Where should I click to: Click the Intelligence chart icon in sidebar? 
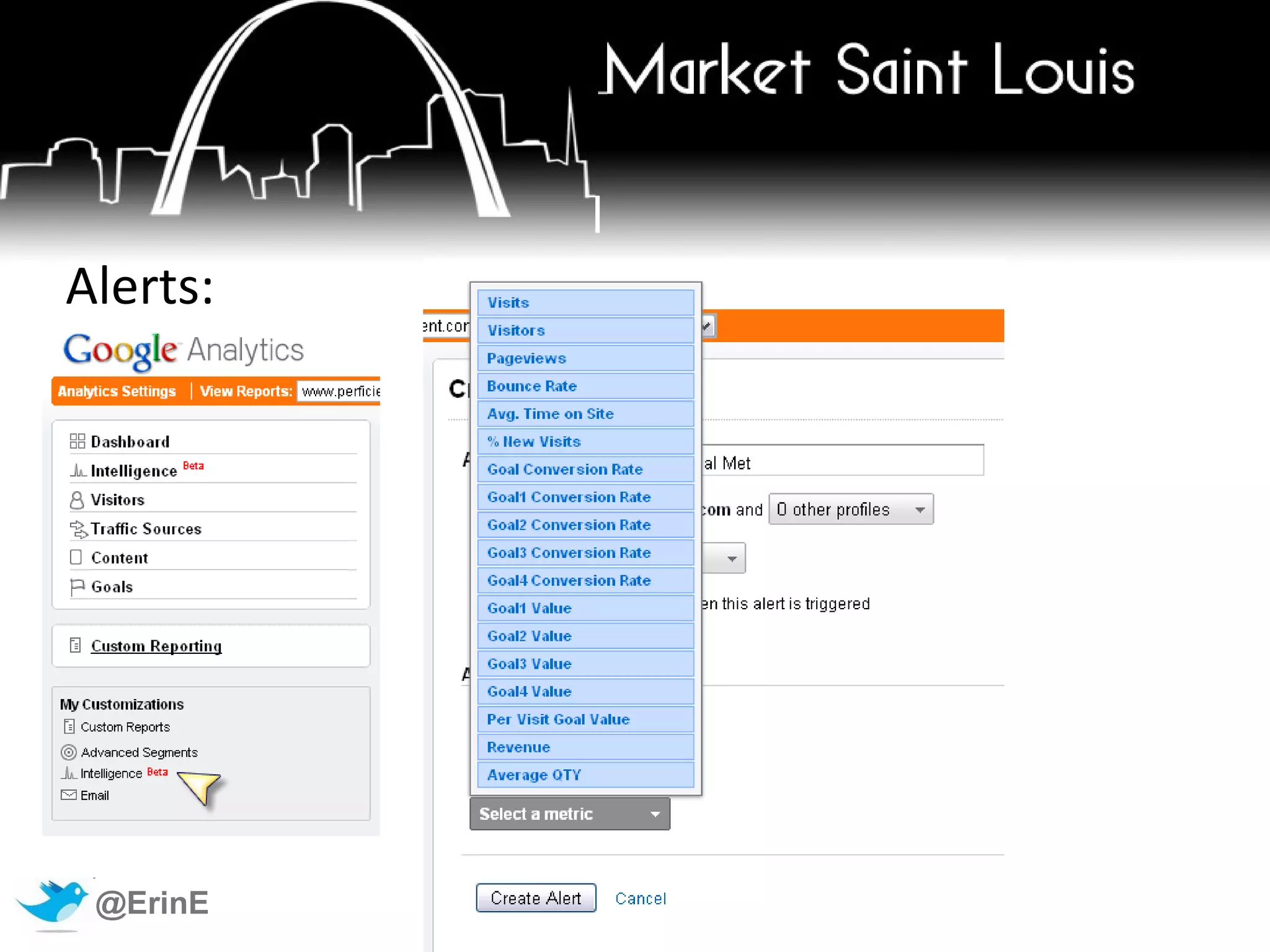coord(78,470)
